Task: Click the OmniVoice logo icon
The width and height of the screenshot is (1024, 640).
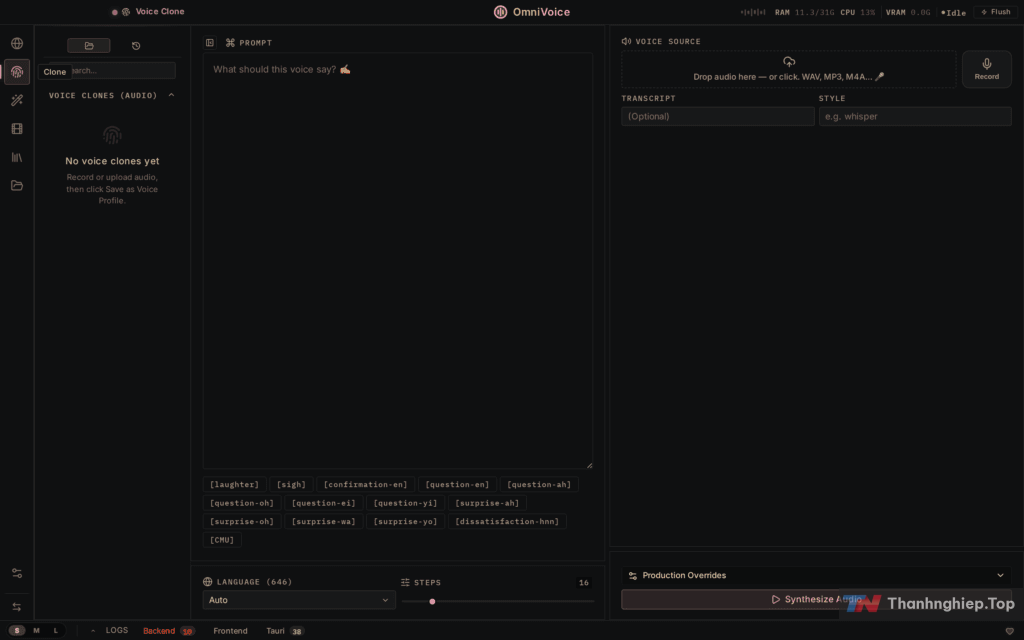Action: point(500,12)
